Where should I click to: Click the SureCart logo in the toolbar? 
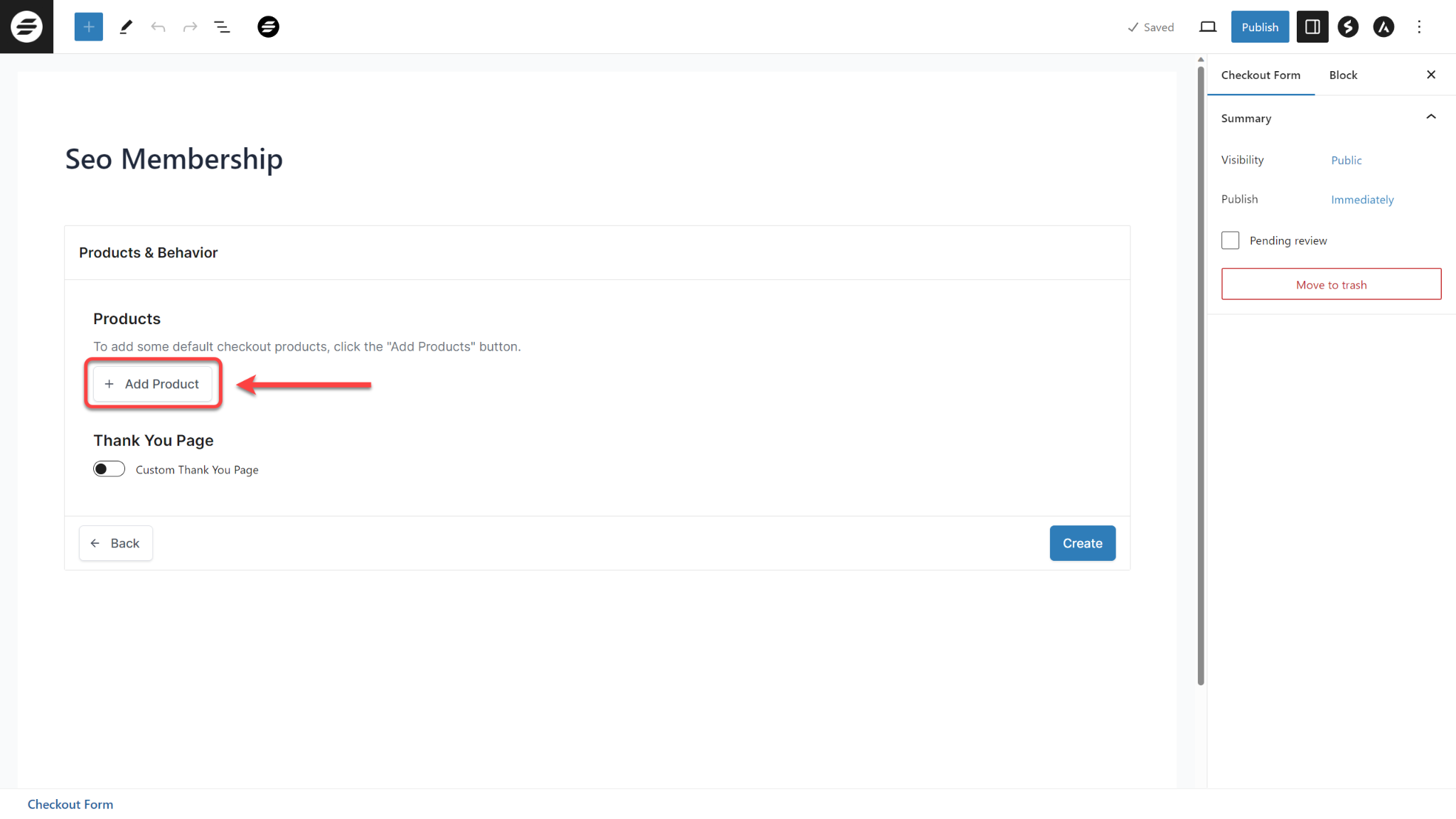tap(269, 26)
